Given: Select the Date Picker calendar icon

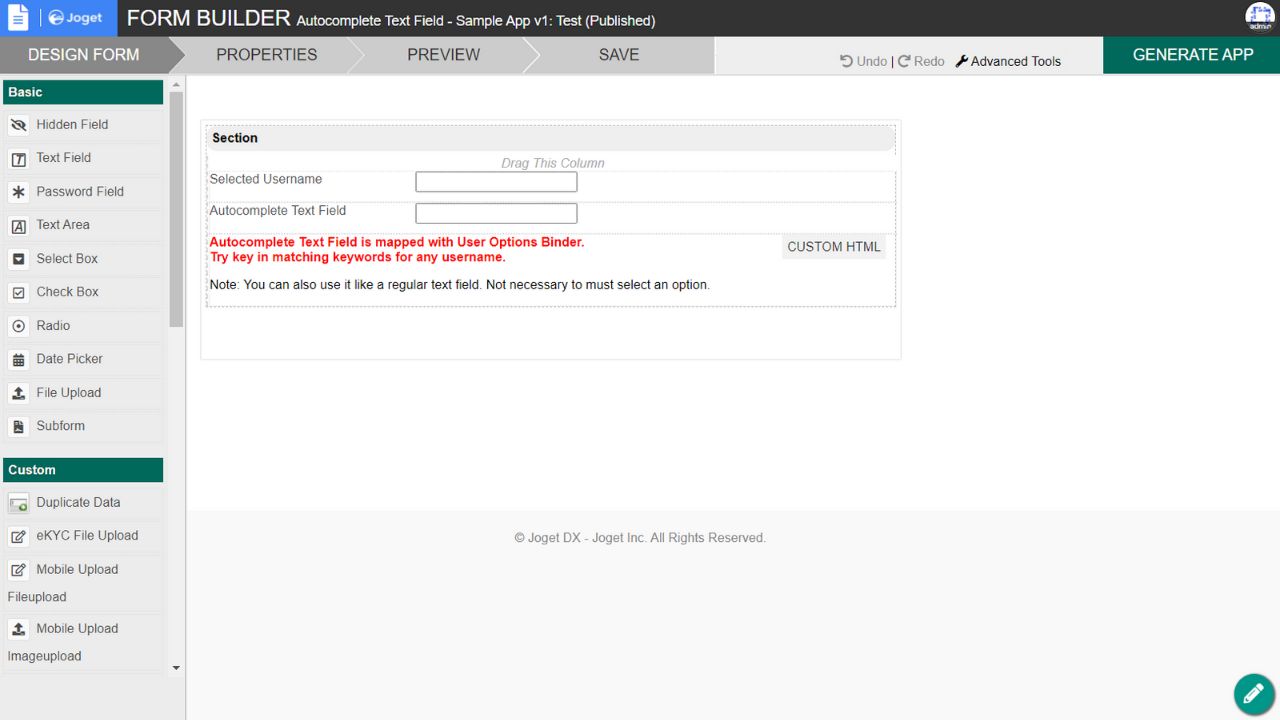Looking at the screenshot, I should click(18, 360).
